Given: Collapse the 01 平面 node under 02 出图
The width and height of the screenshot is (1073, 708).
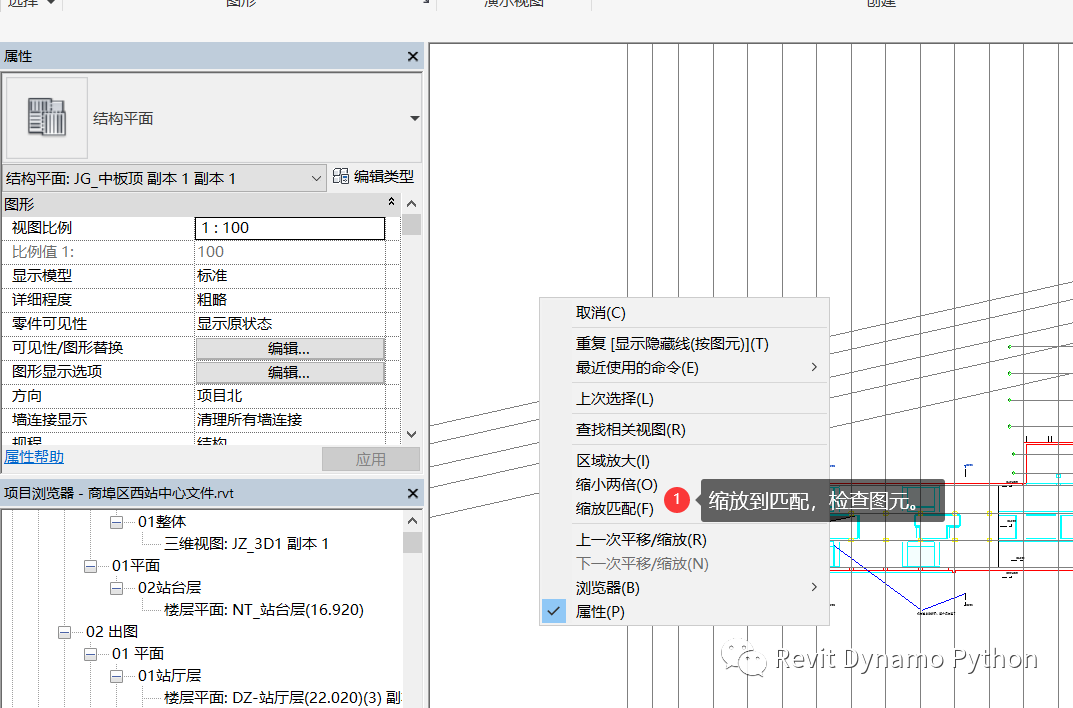Looking at the screenshot, I should pos(91,654).
